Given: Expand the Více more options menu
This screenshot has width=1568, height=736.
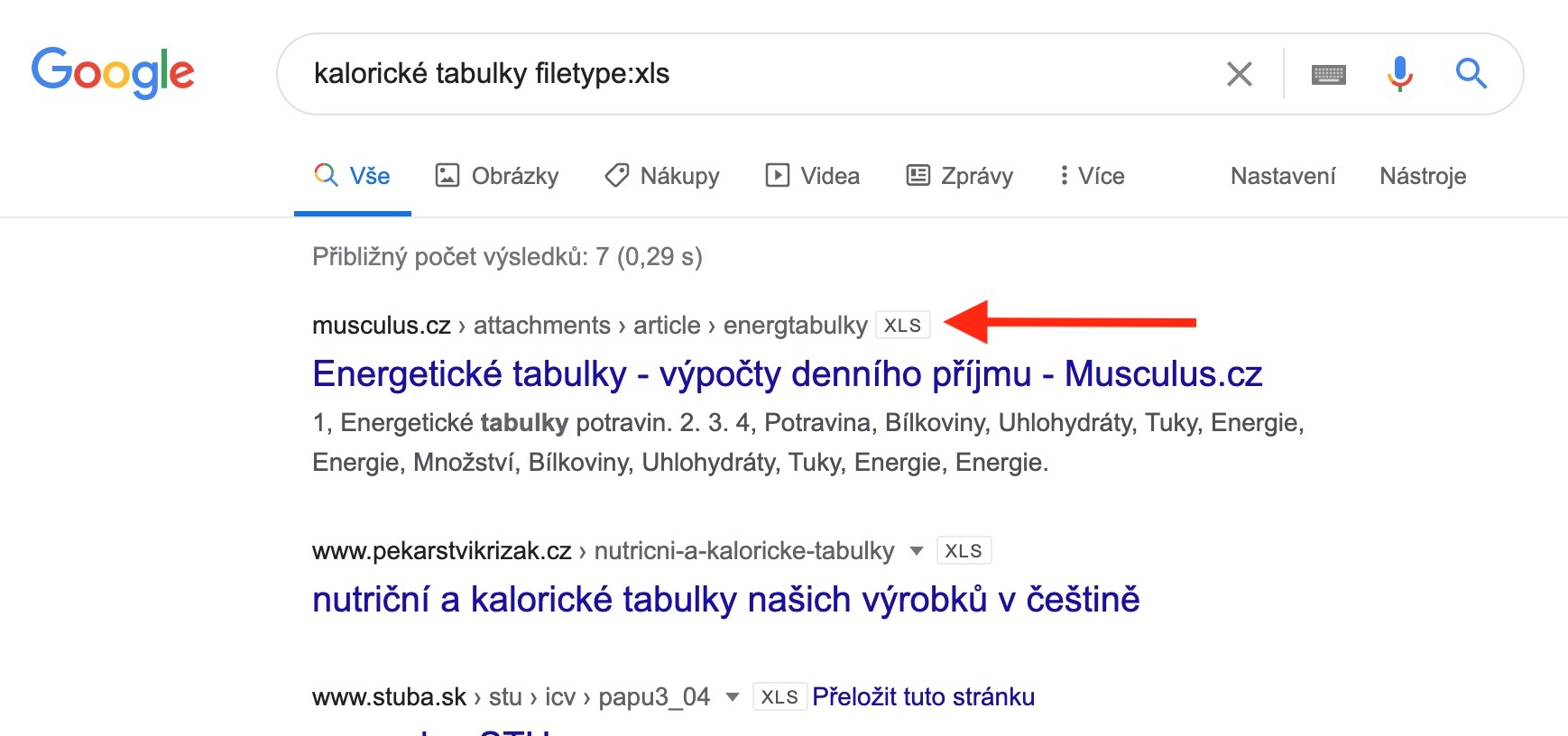Looking at the screenshot, I should click(x=1092, y=176).
